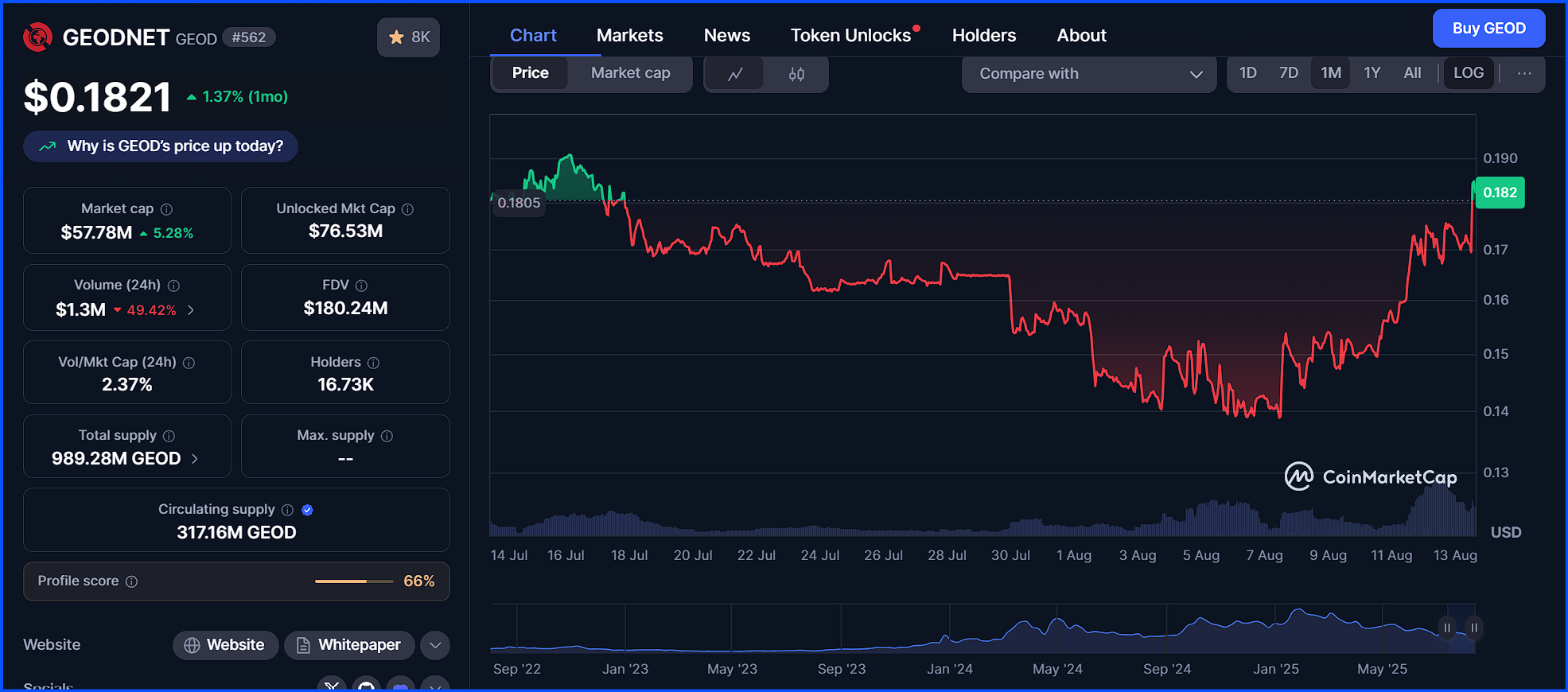This screenshot has height=692, width=1568.
Task: Open the Markets tab
Action: tap(630, 36)
